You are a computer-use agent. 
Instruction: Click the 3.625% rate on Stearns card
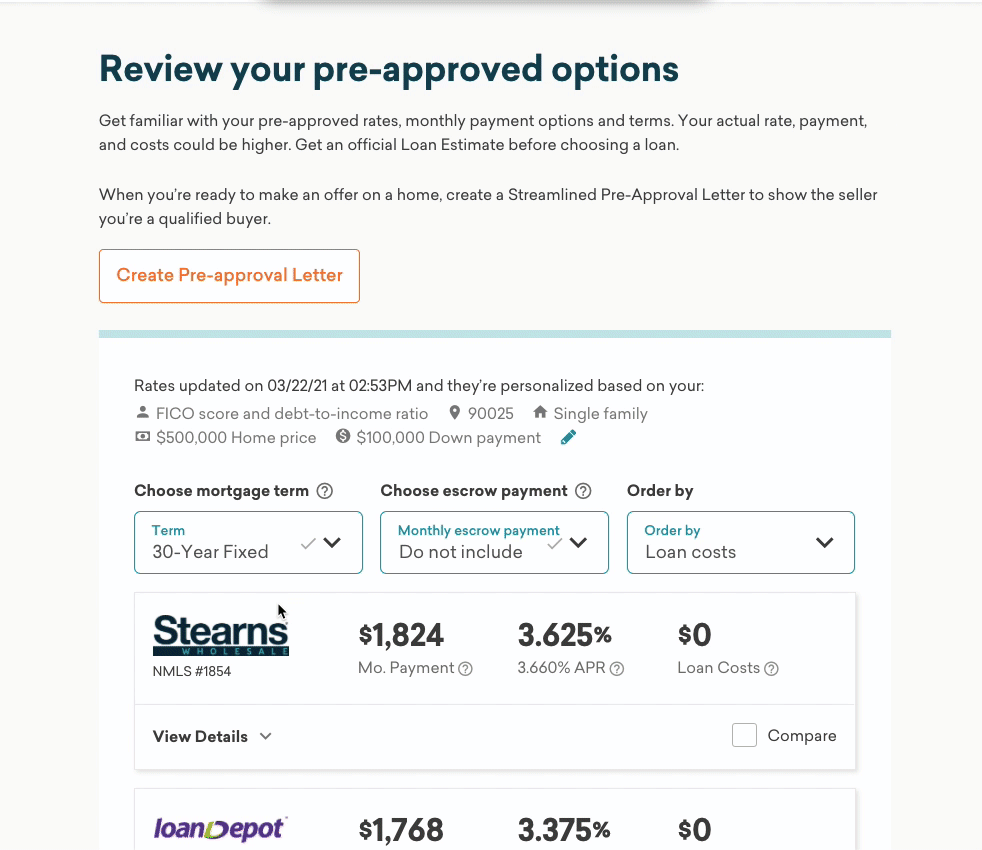564,635
